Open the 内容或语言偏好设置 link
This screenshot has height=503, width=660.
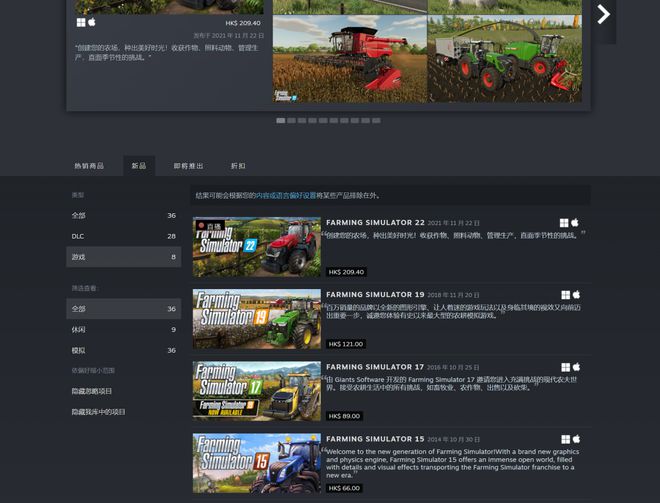[286, 195]
